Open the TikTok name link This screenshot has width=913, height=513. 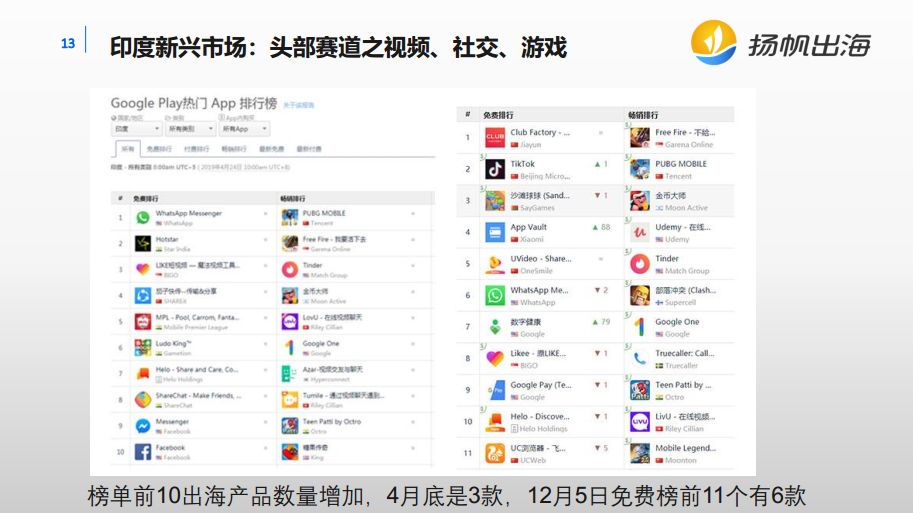click(522, 164)
